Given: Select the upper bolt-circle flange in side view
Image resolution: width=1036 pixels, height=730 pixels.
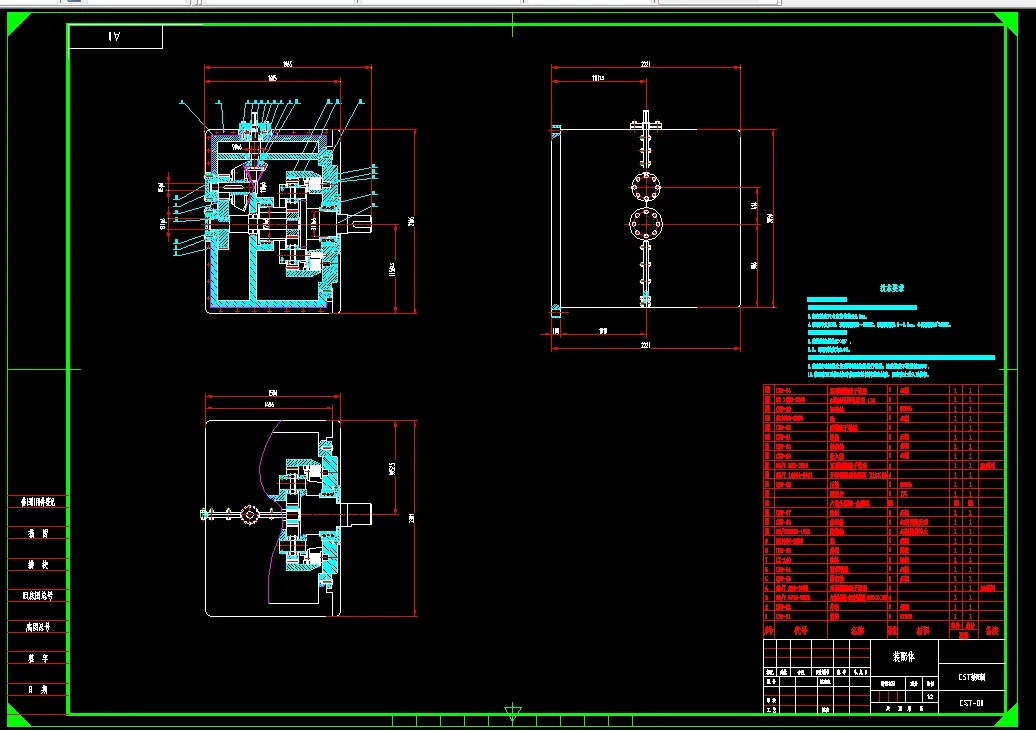Looking at the screenshot, I should coord(646,187).
